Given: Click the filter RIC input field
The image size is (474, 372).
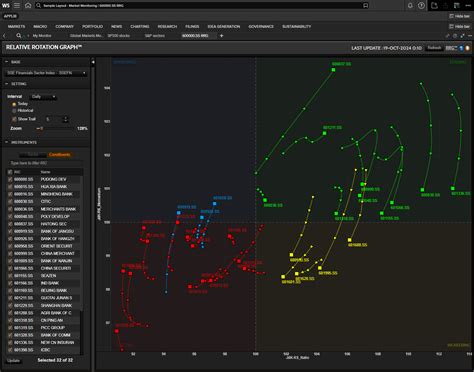Looking at the screenshot, I should coord(45,163).
